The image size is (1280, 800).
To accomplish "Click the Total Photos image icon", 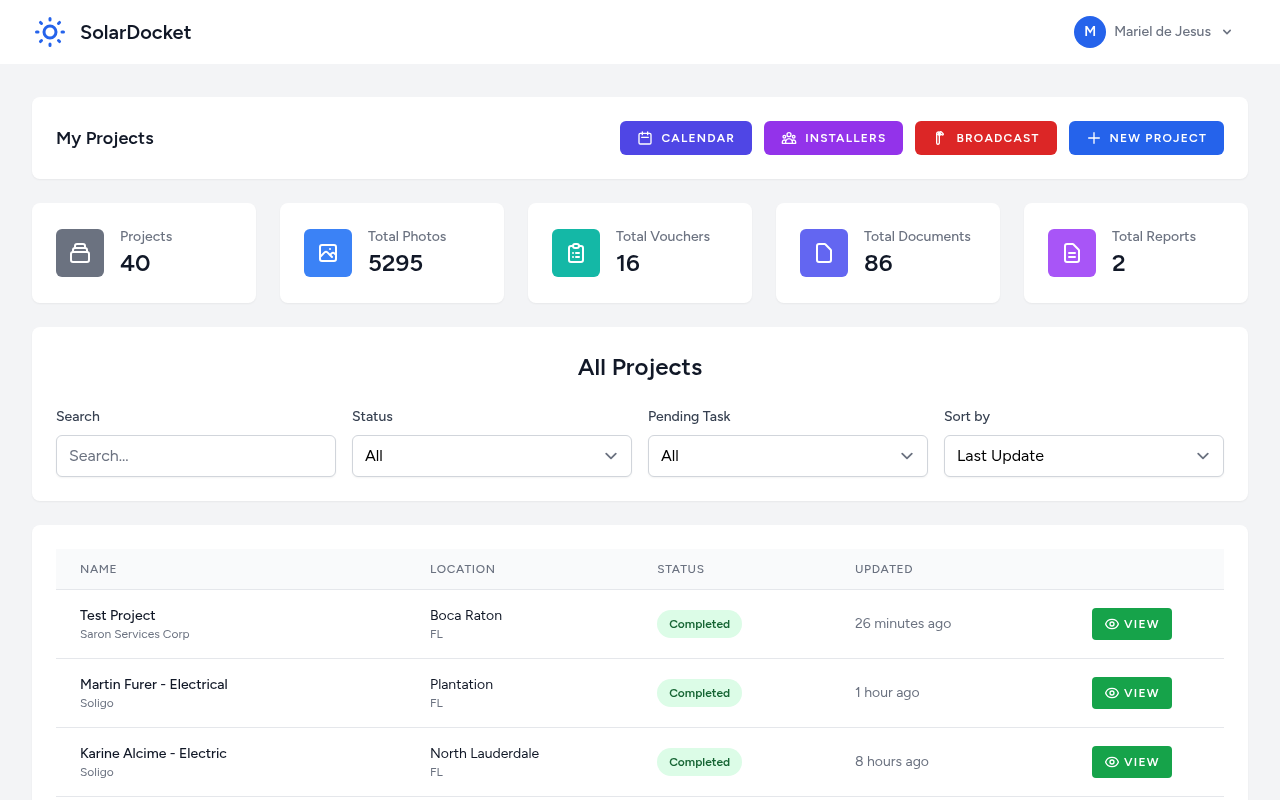I will click(327, 253).
